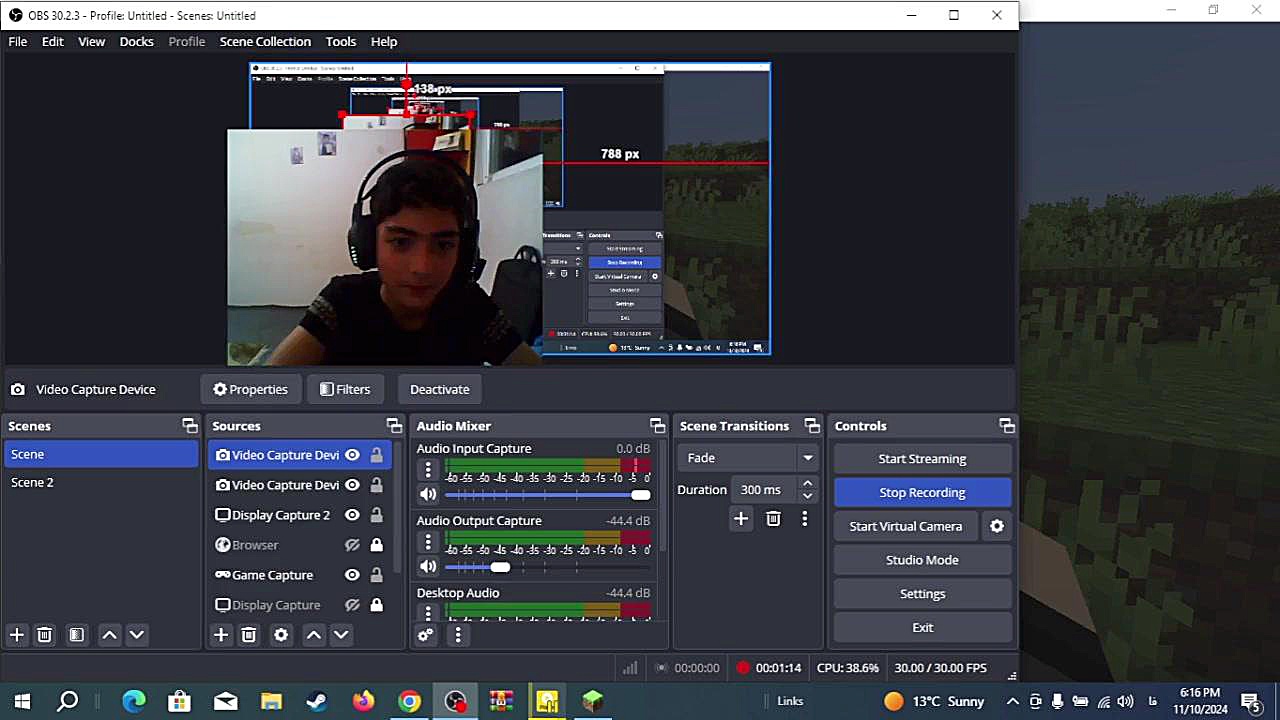This screenshot has width=1280, height=720.
Task: Open Microsoft Edge from the taskbar
Action: click(133, 701)
